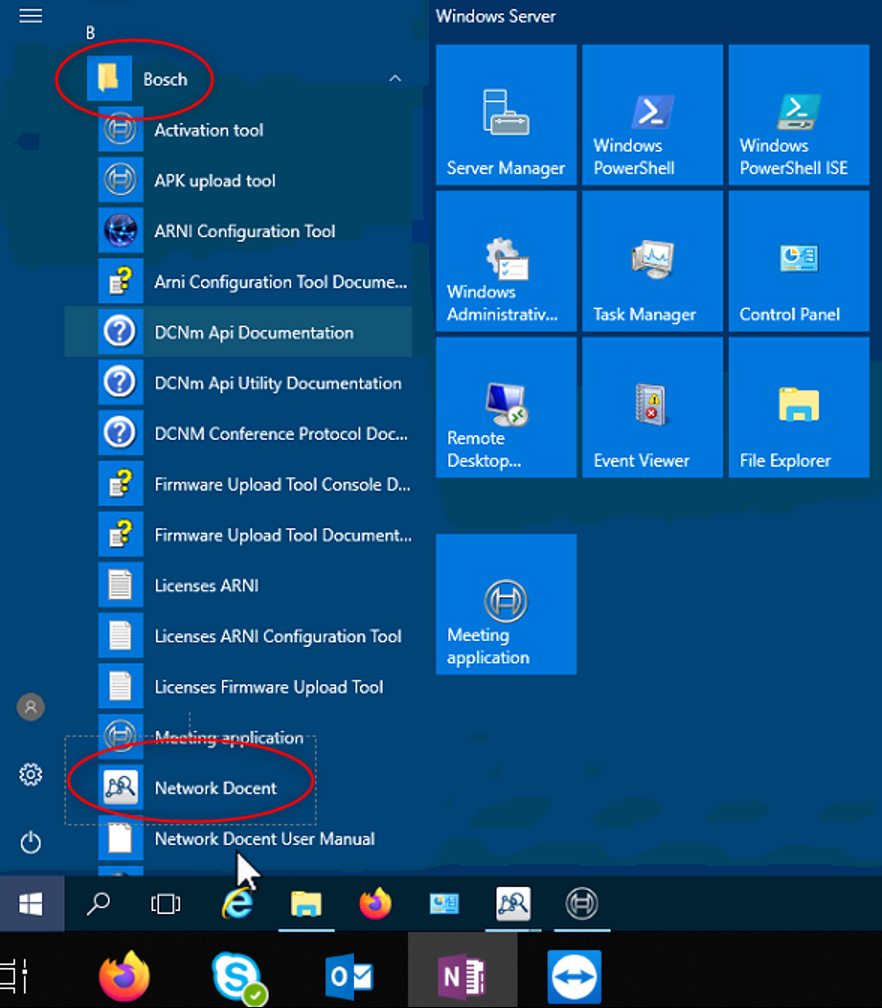Click the Power button

[31, 842]
